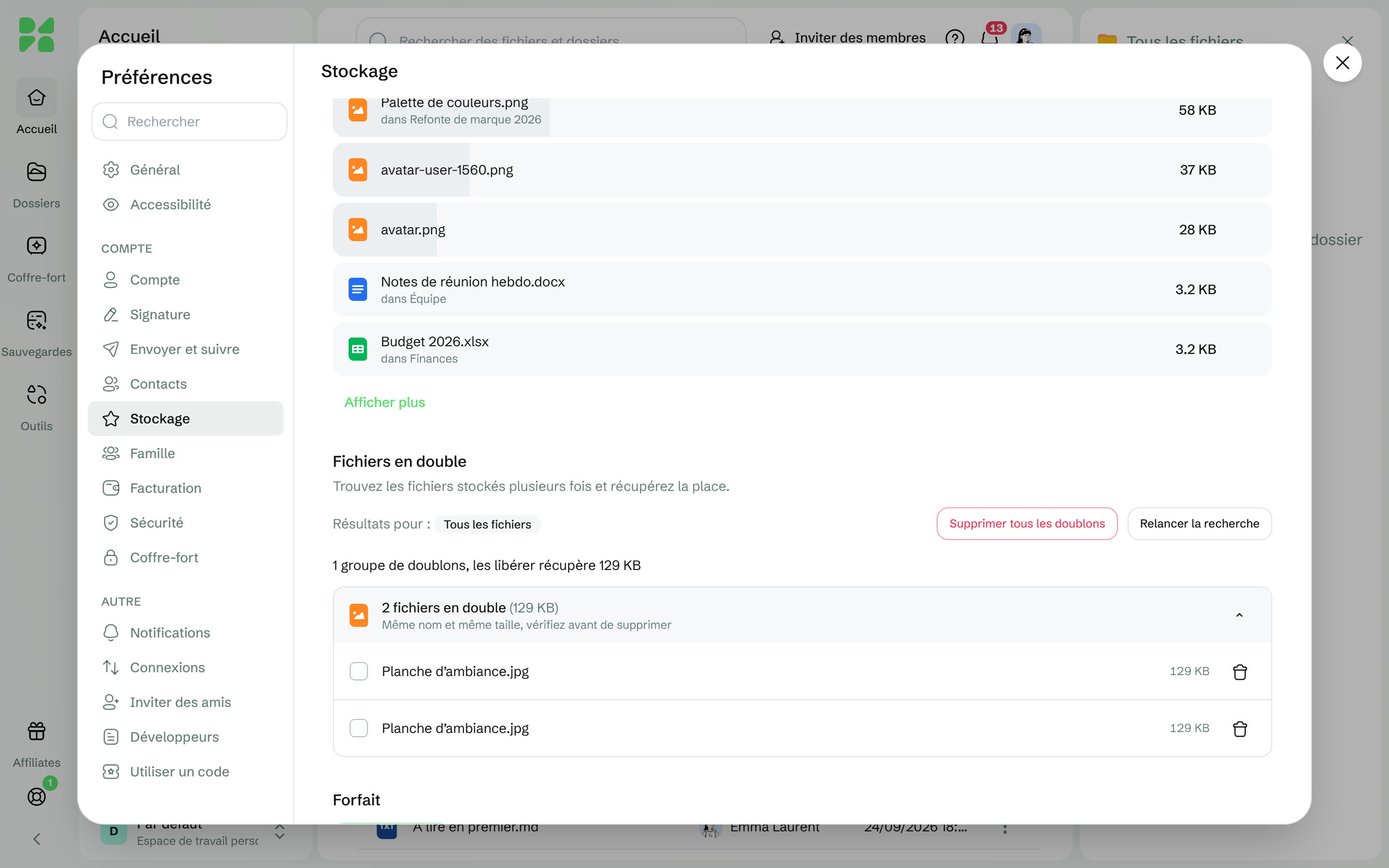Viewport: 1389px width, 868px height.
Task: Collapse the 2 fichiers en double group
Action: pos(1239,615)
